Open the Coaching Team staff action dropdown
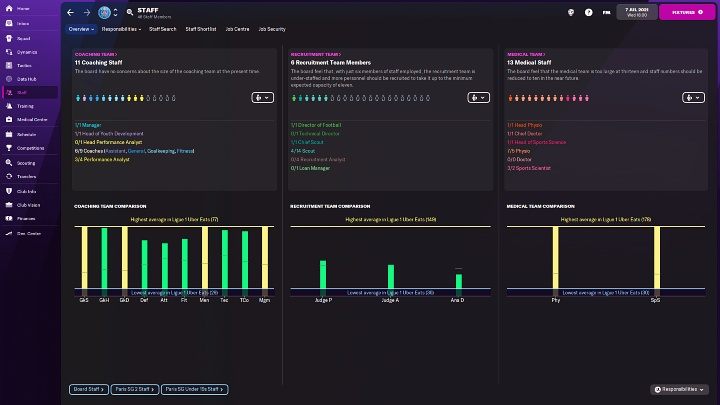 [x=263, y=98]
